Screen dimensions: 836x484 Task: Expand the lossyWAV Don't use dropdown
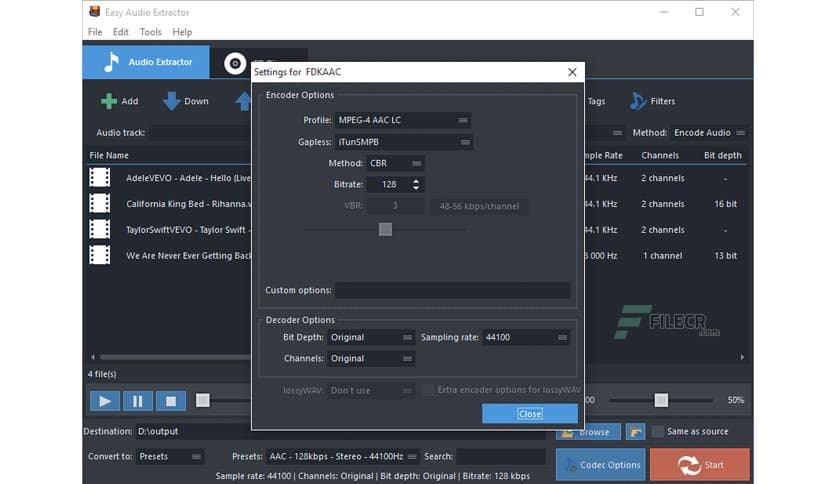coord(371,391)
